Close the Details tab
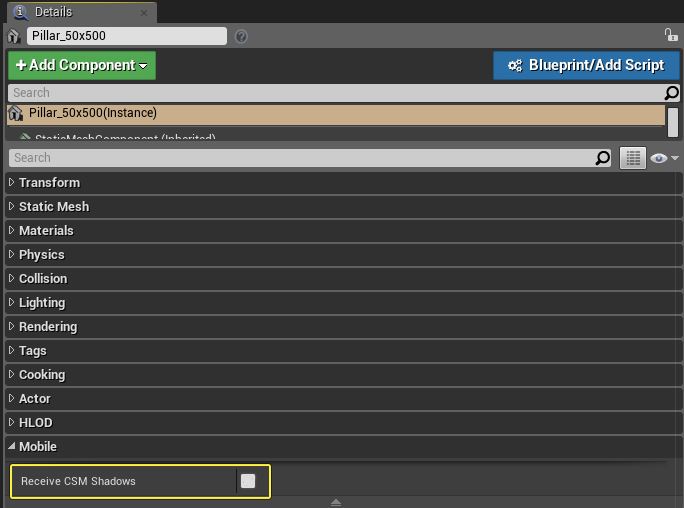The height and width of the screenshot is (508, 684). click(x=144, y=13)
